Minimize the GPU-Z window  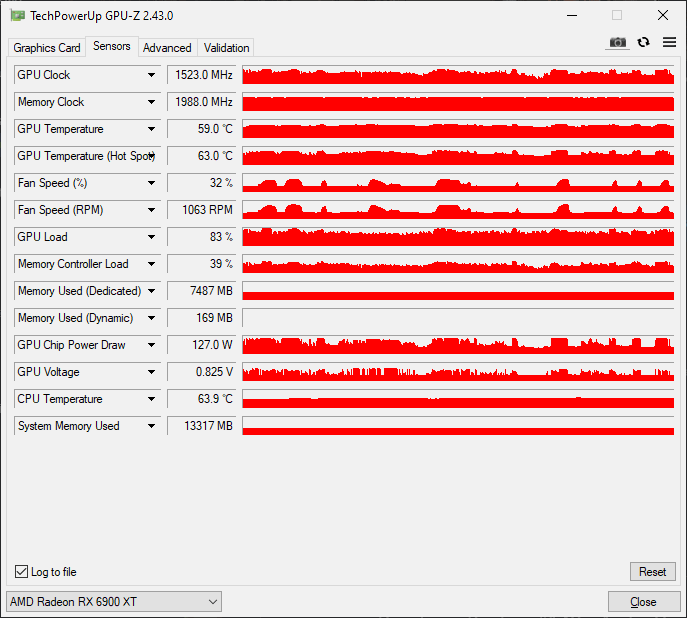(572, 15)
